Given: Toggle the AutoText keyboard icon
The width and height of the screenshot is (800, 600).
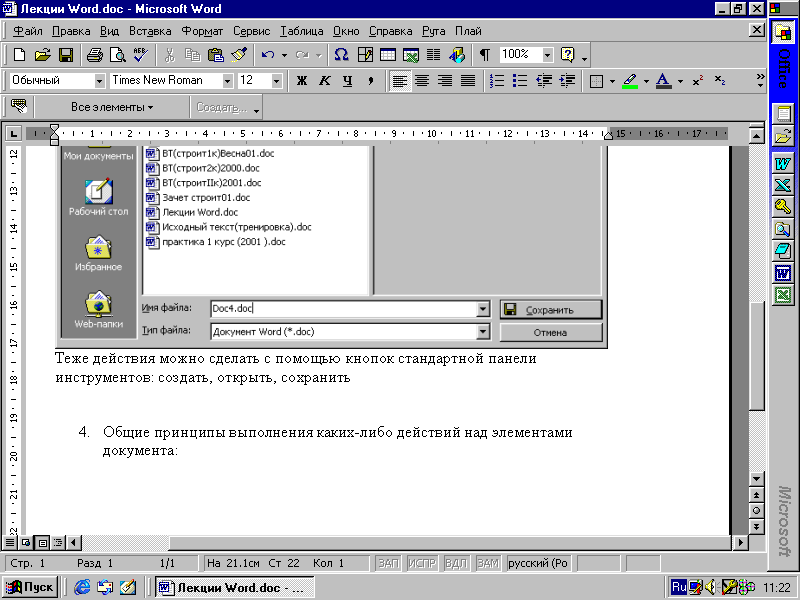Looking at the screenshot, I should pos(19,107).
